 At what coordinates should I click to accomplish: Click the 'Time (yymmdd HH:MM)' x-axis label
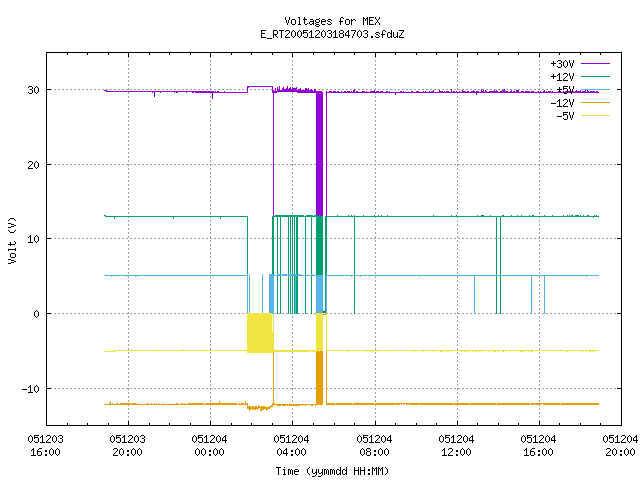coord(332,471)
